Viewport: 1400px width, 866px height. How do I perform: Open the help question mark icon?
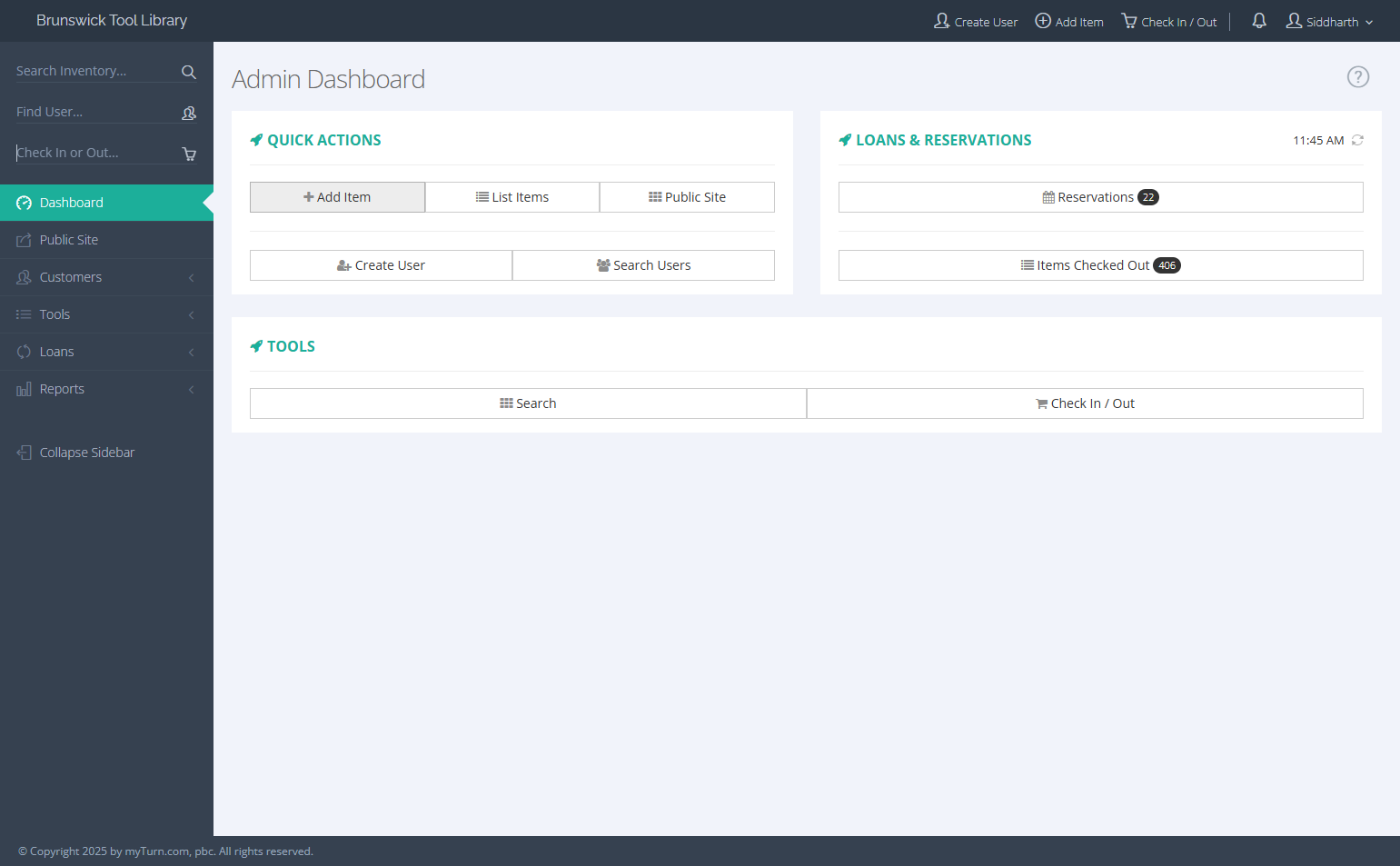[1358, 77]
